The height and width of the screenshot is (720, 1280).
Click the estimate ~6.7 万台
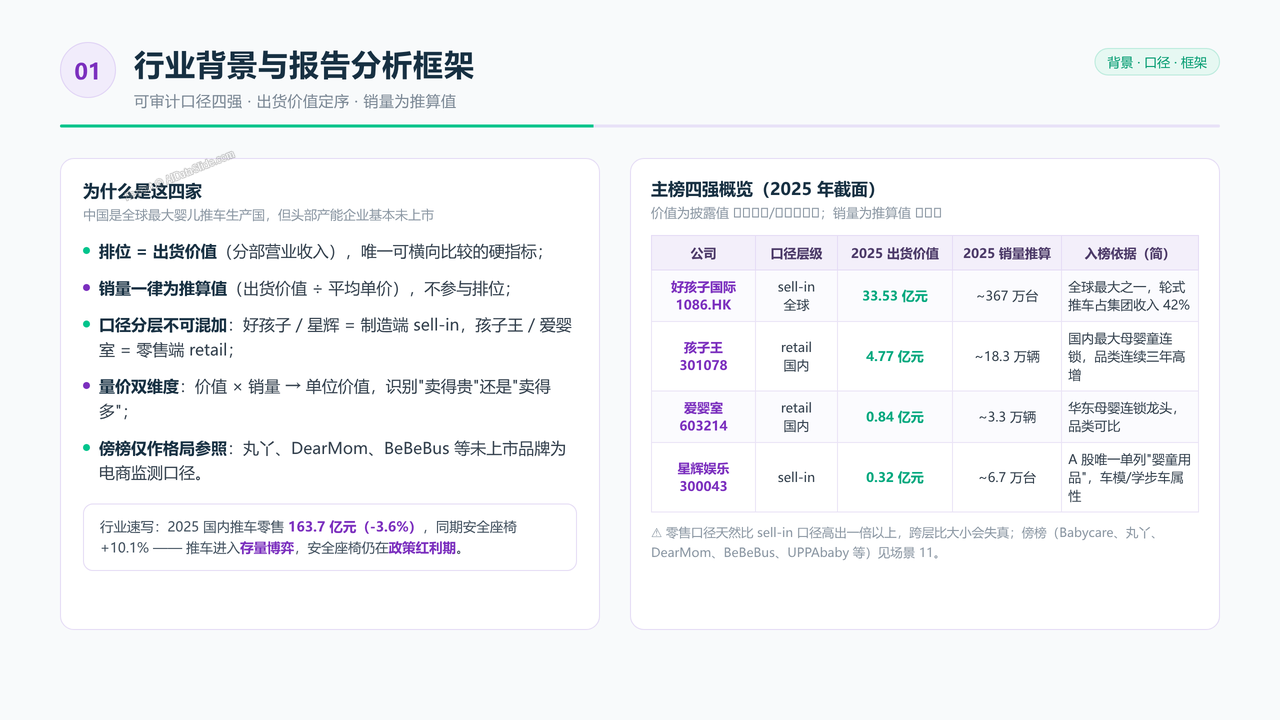coord(1007,477)
